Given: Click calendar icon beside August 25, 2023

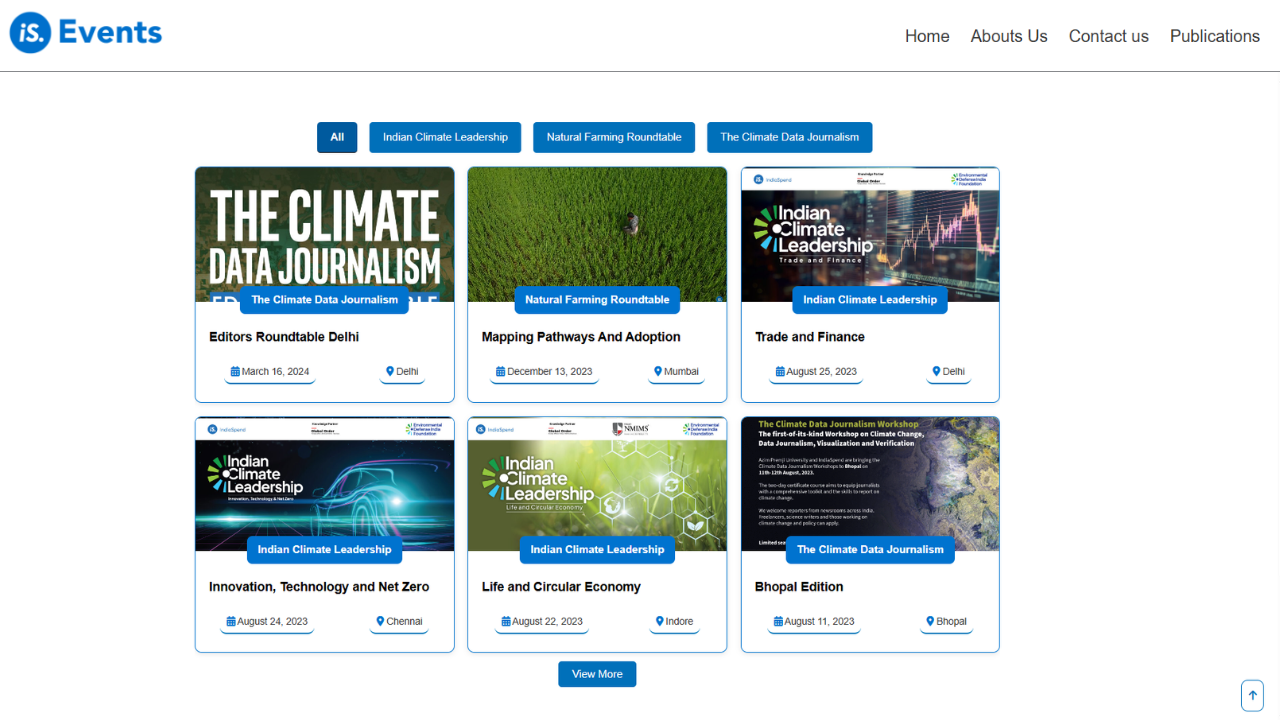Looking at the screenshot, I should (x=780, y=372).
